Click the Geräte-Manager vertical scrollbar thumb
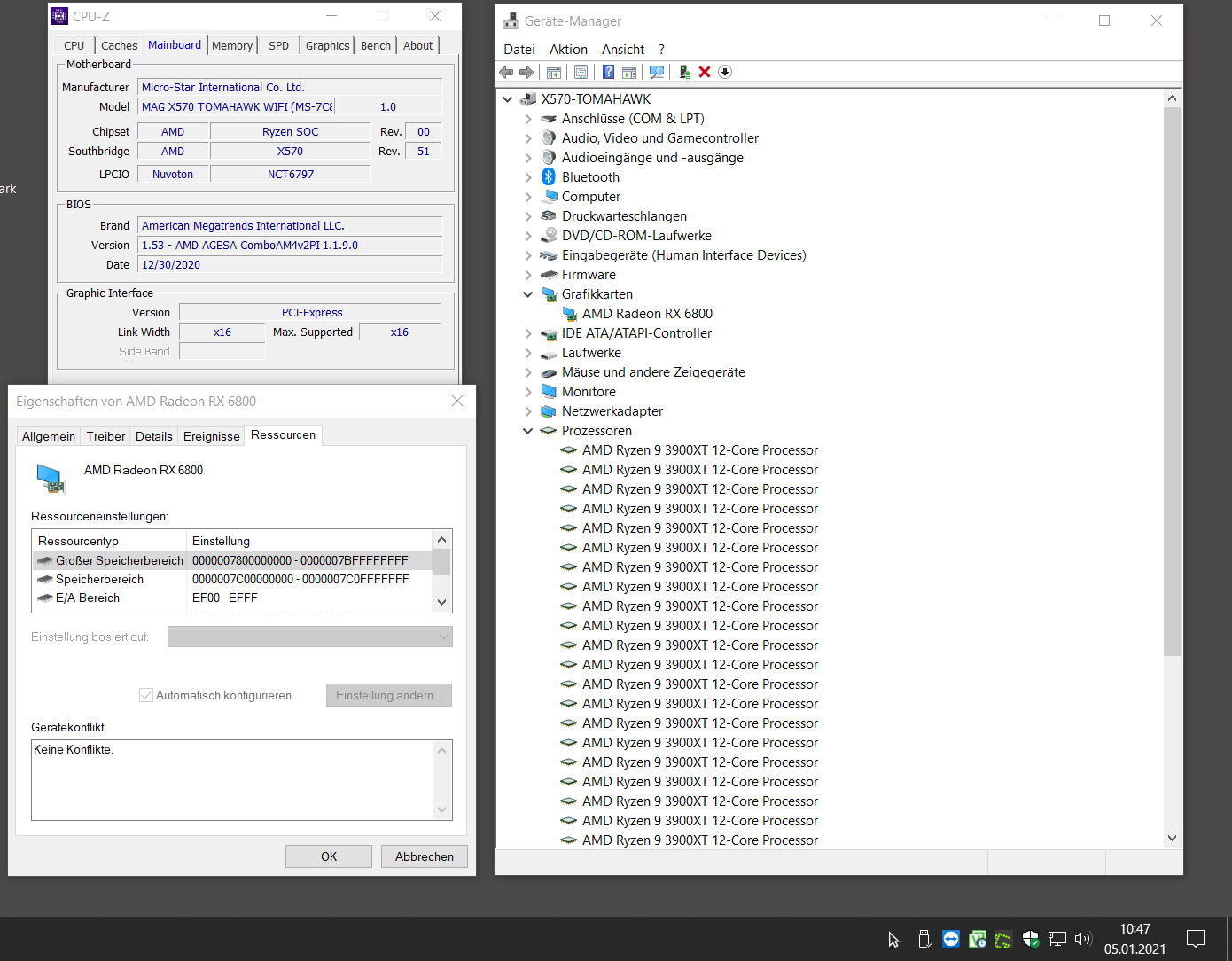 pyautogui.click(x=1172, y=381)
